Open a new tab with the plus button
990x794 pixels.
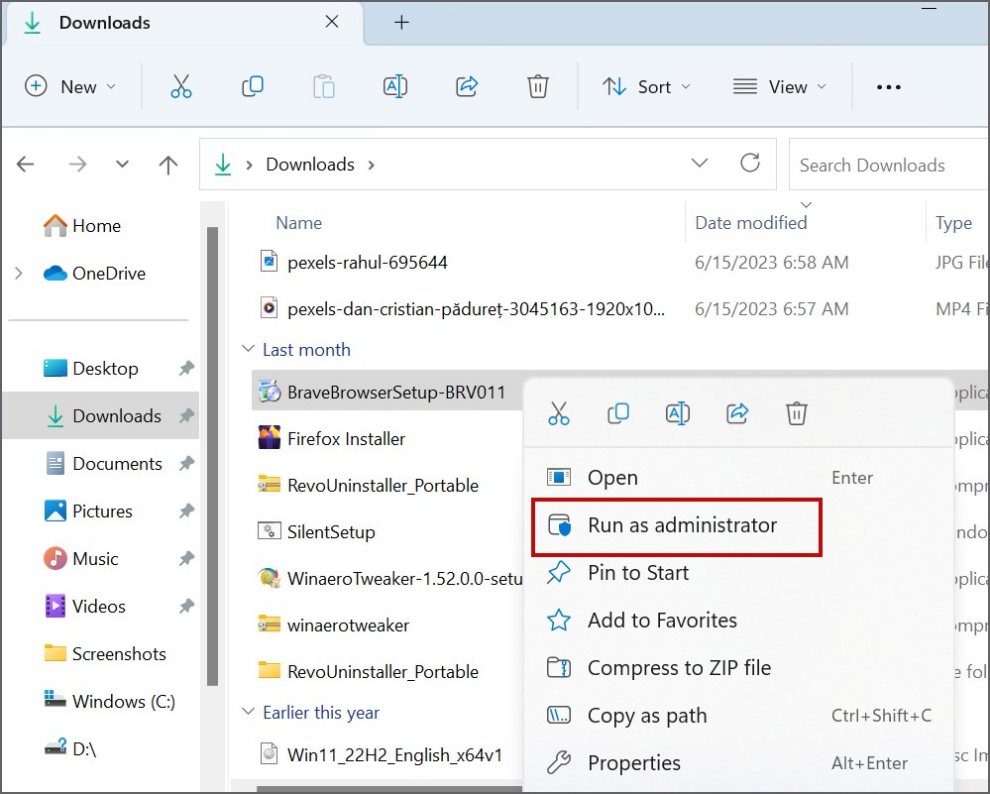tap(402, 22)
